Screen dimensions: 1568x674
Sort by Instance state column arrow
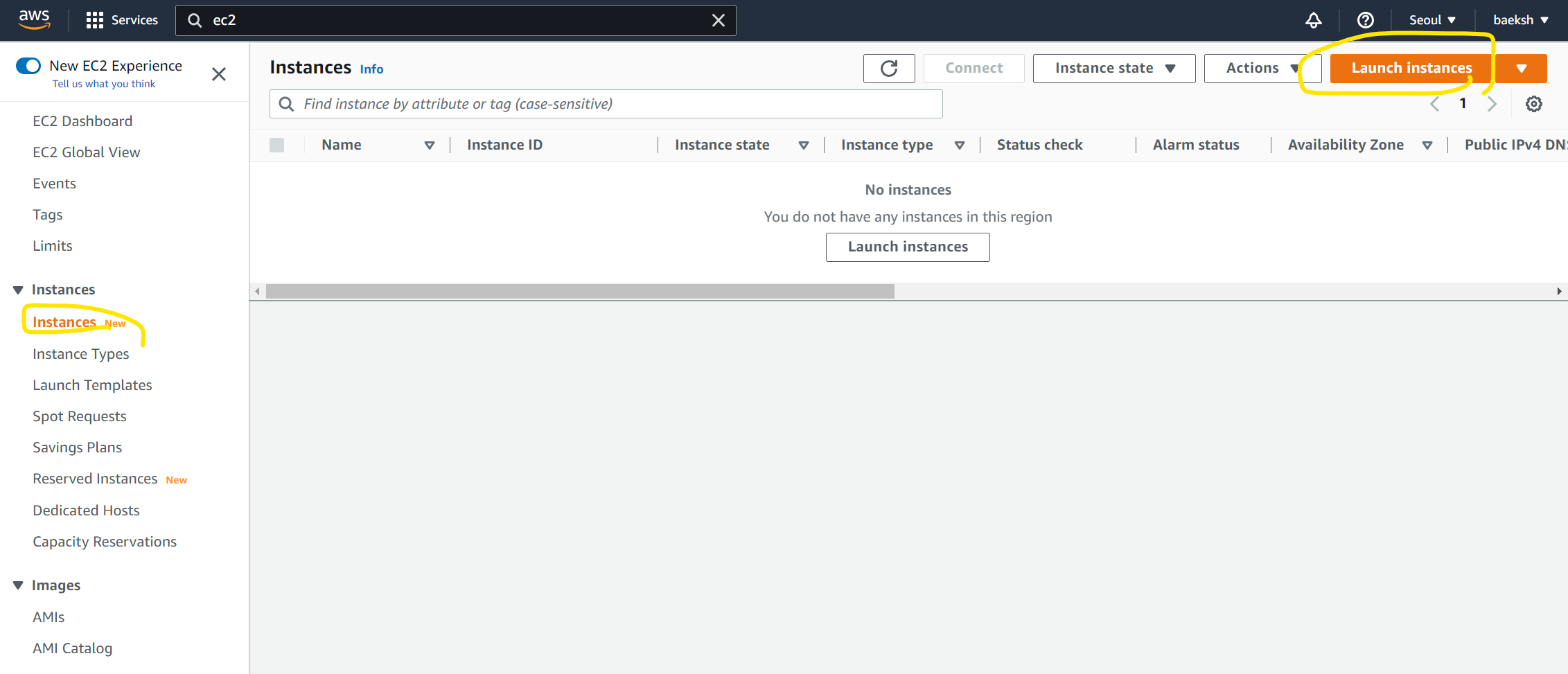coord(804,145)
